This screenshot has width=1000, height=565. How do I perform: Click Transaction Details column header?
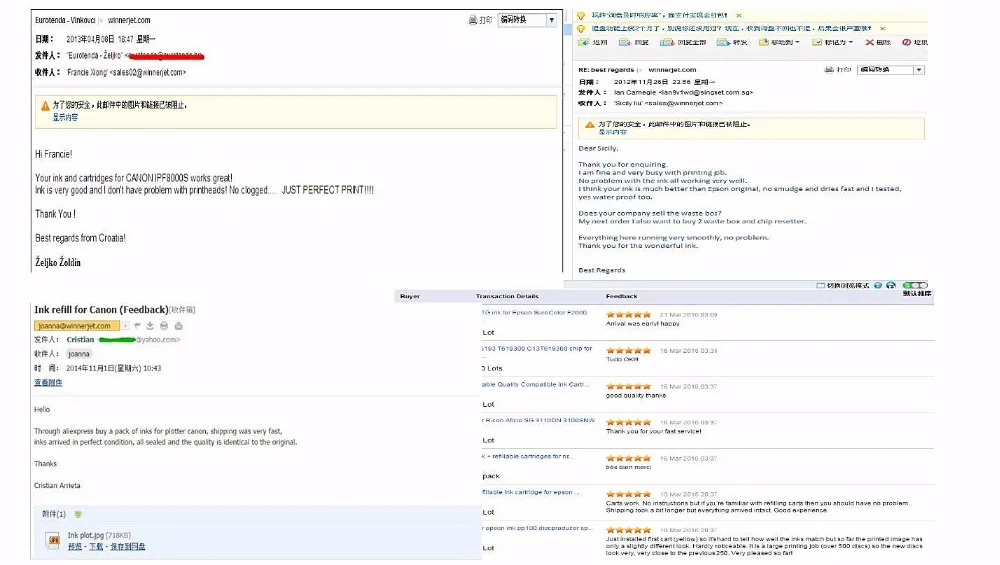pos(507,296)
